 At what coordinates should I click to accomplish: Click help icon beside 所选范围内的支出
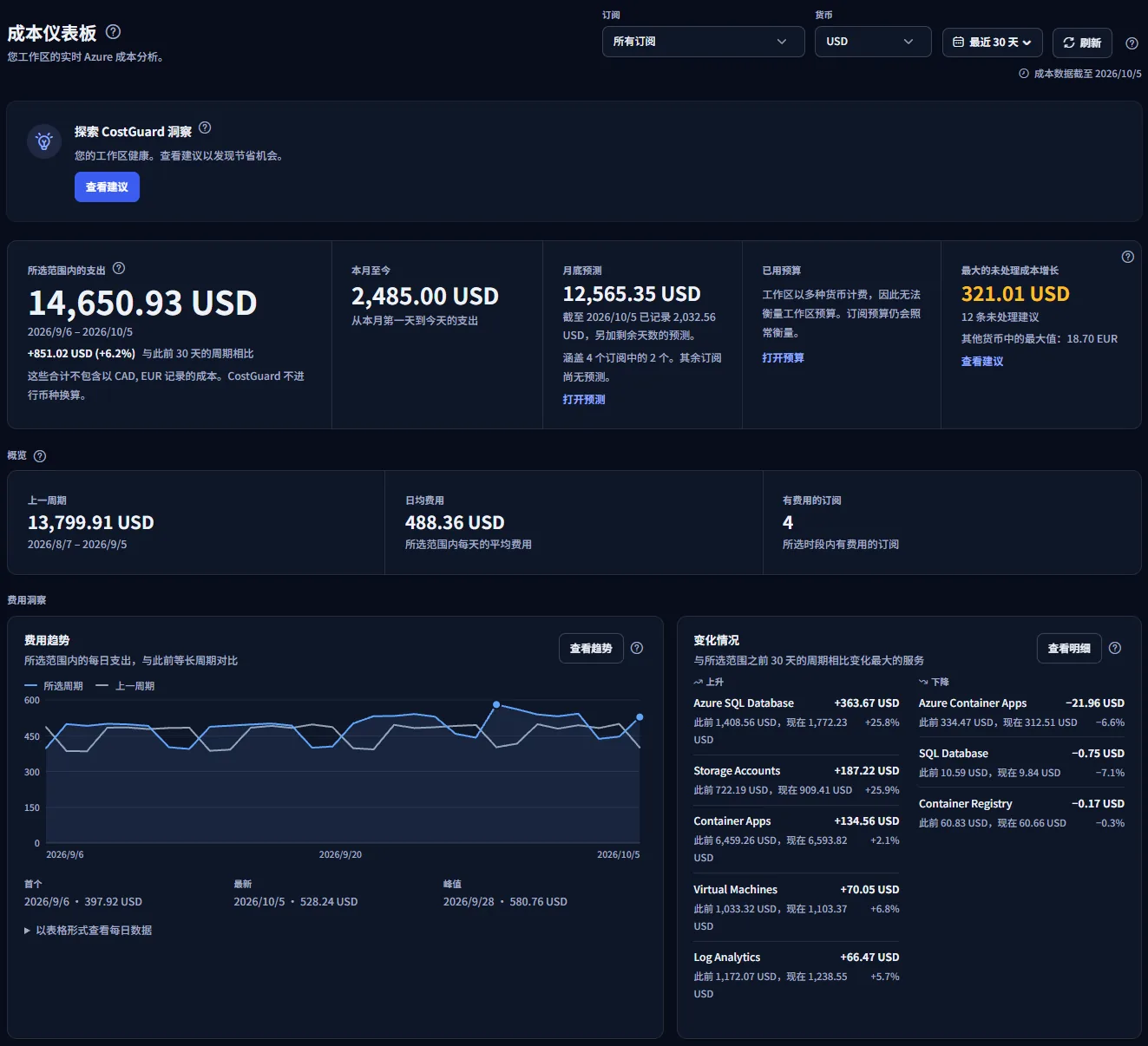(119, 269)
